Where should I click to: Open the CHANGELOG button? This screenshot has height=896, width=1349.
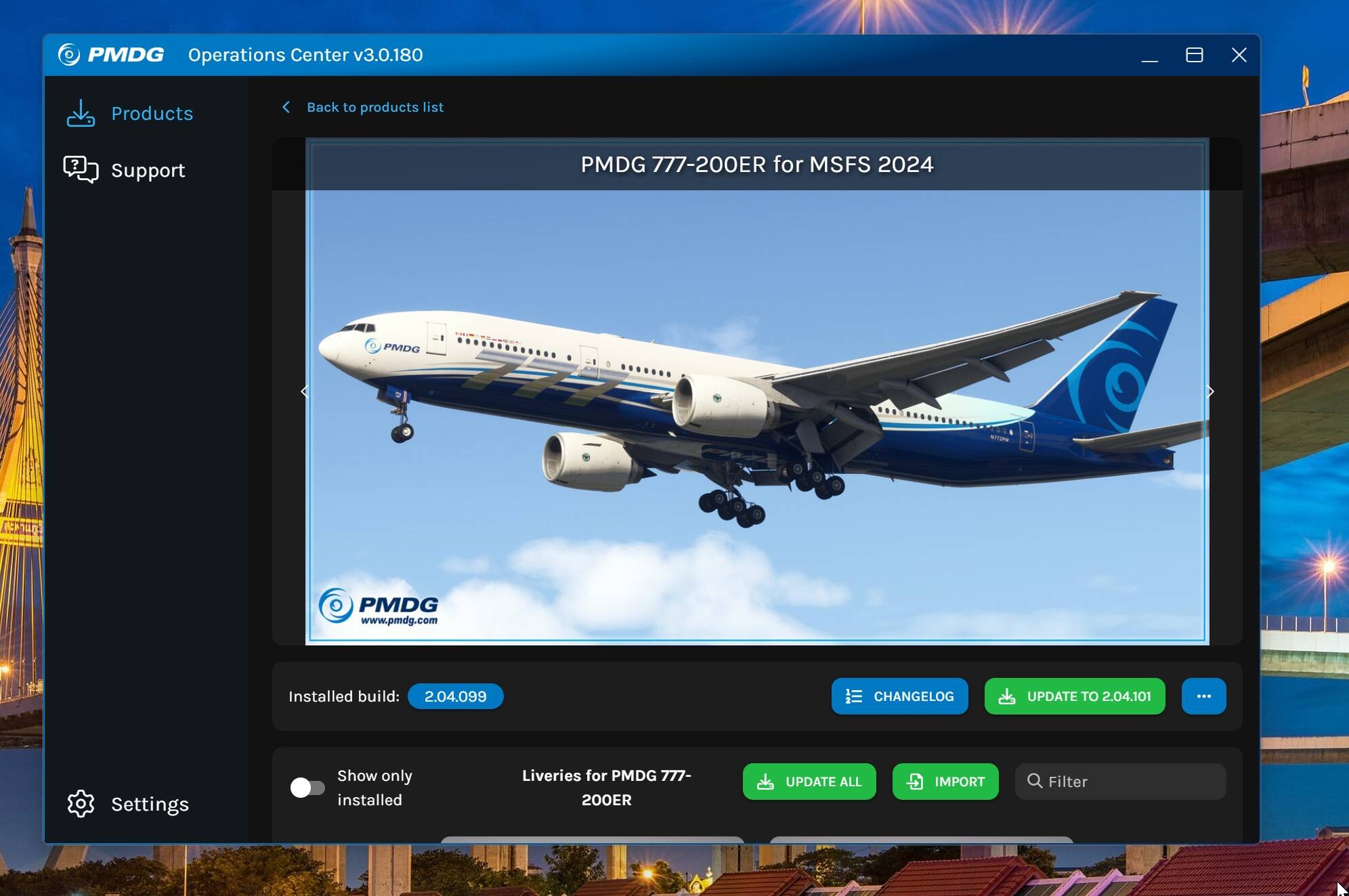click(x=899, y=696)
